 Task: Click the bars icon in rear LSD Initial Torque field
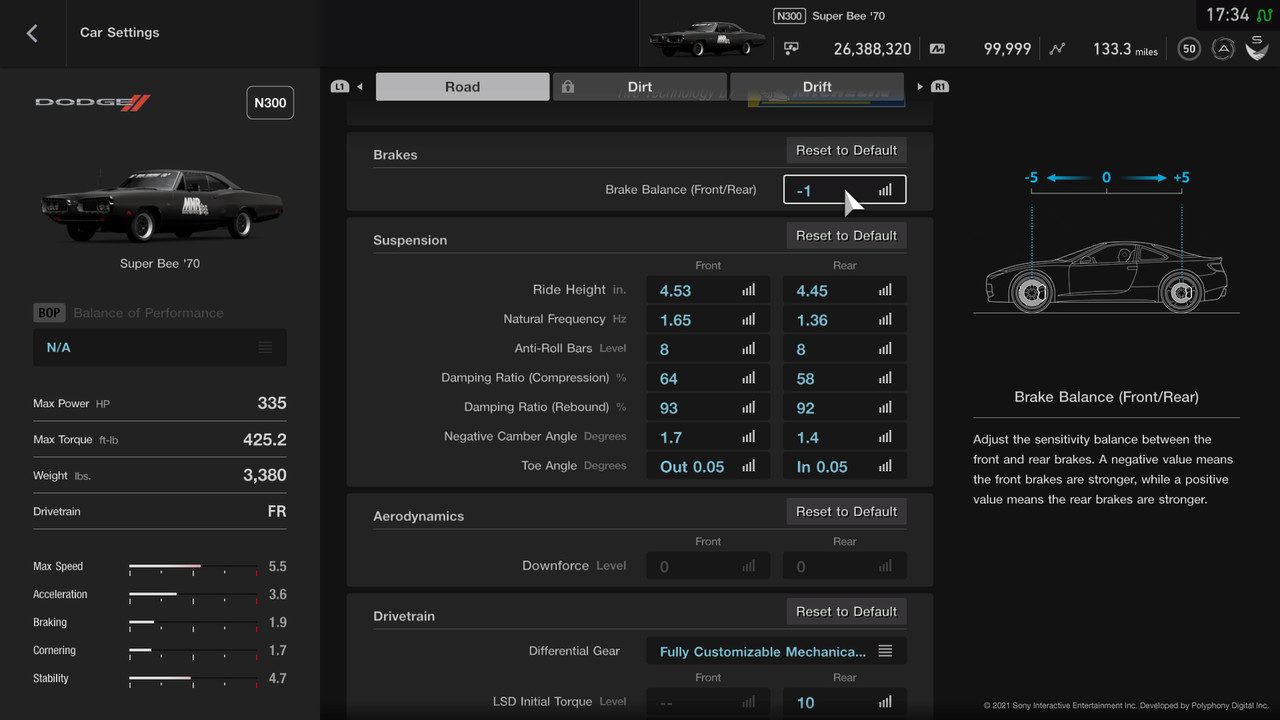885,702
